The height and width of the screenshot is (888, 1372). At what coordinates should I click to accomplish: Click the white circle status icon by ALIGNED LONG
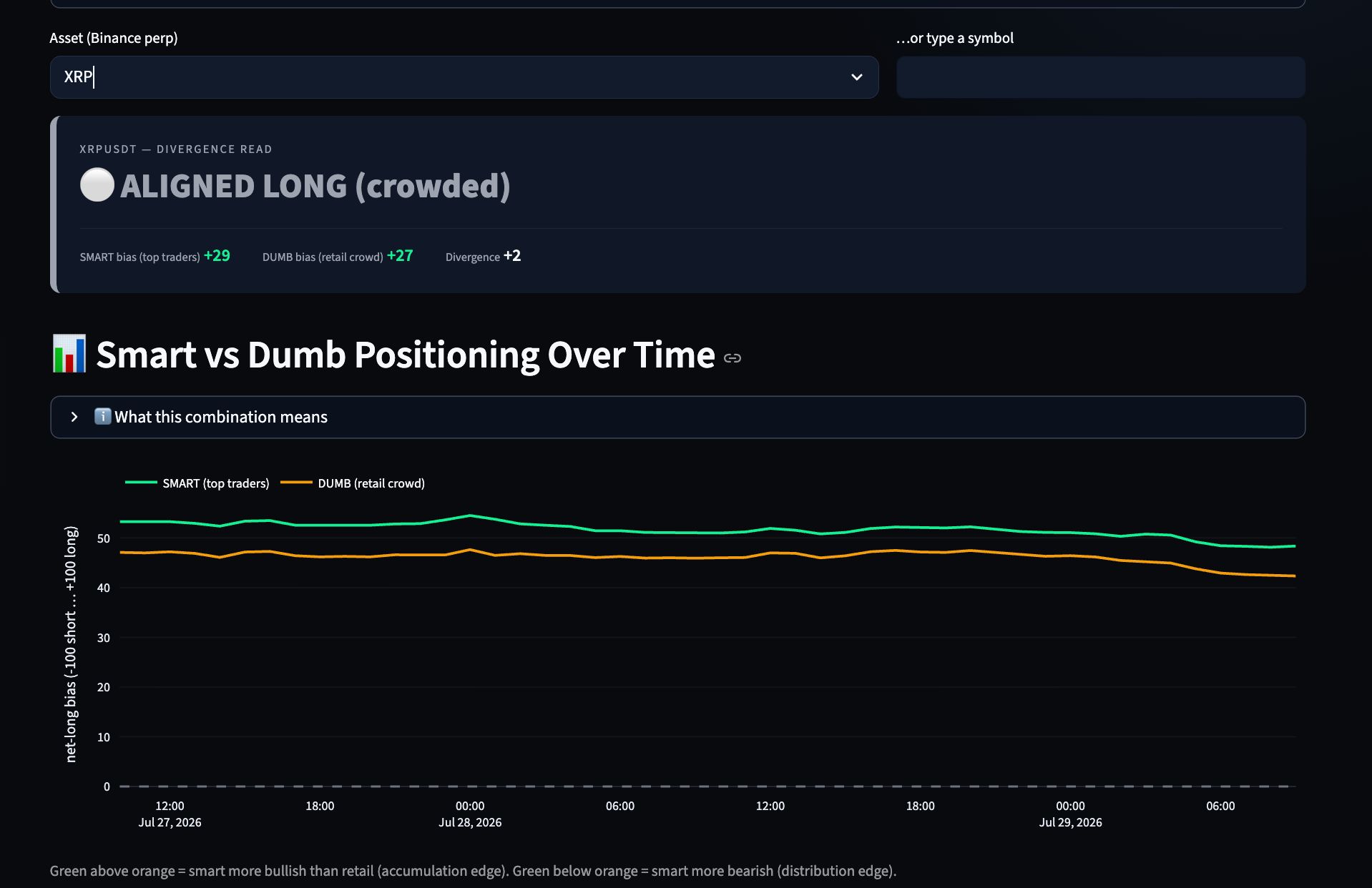coord(97,185)
